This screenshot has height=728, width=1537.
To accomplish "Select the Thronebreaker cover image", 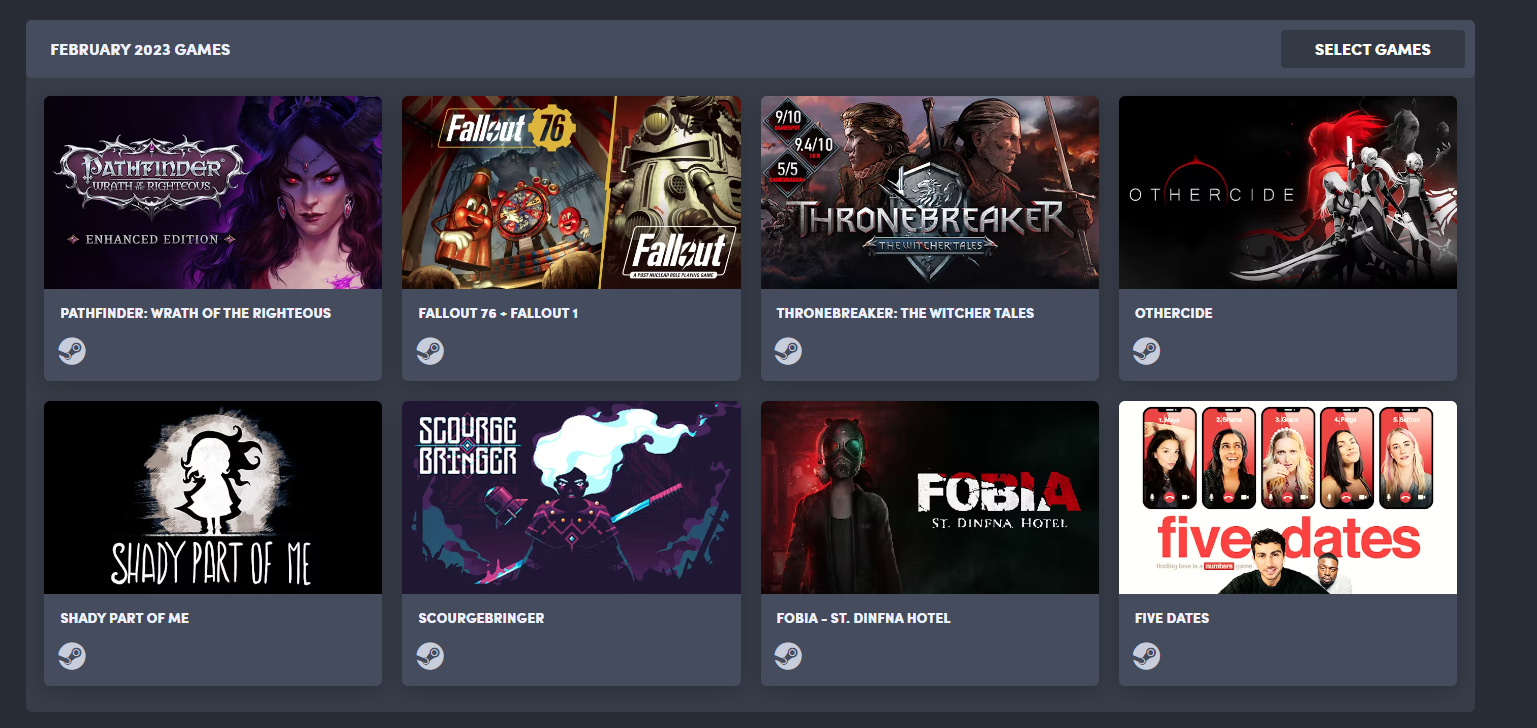I will [x=930, y=192].
